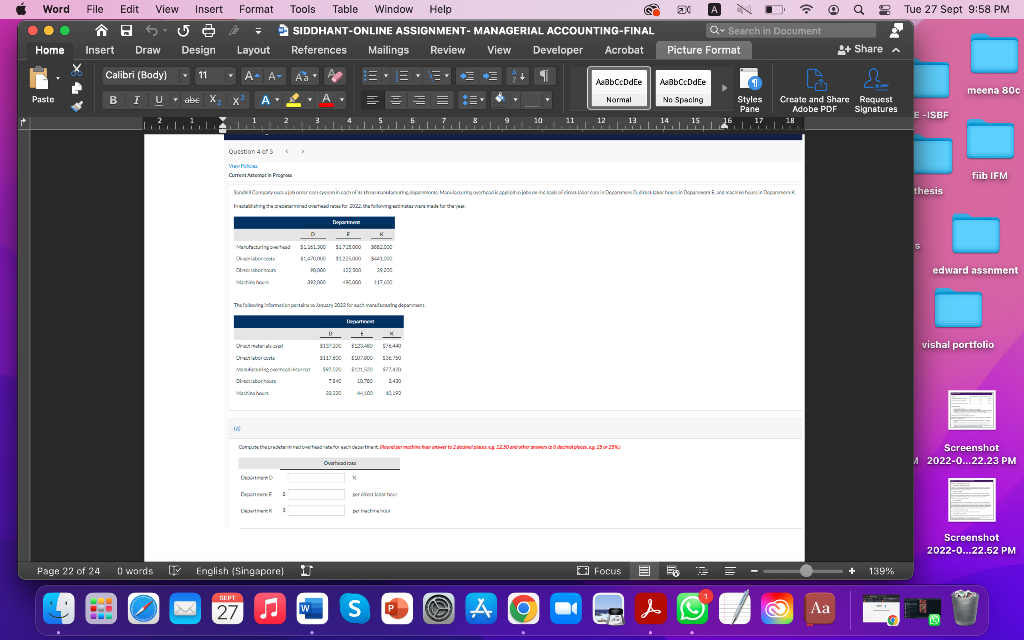This screenshot has height=640, width=1024.
Task: Open the highlight color dropdown arrow
Action: pos(311,99)
